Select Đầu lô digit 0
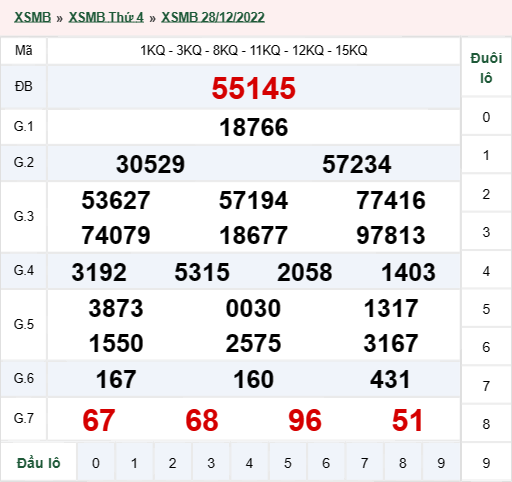 point(96,463)
